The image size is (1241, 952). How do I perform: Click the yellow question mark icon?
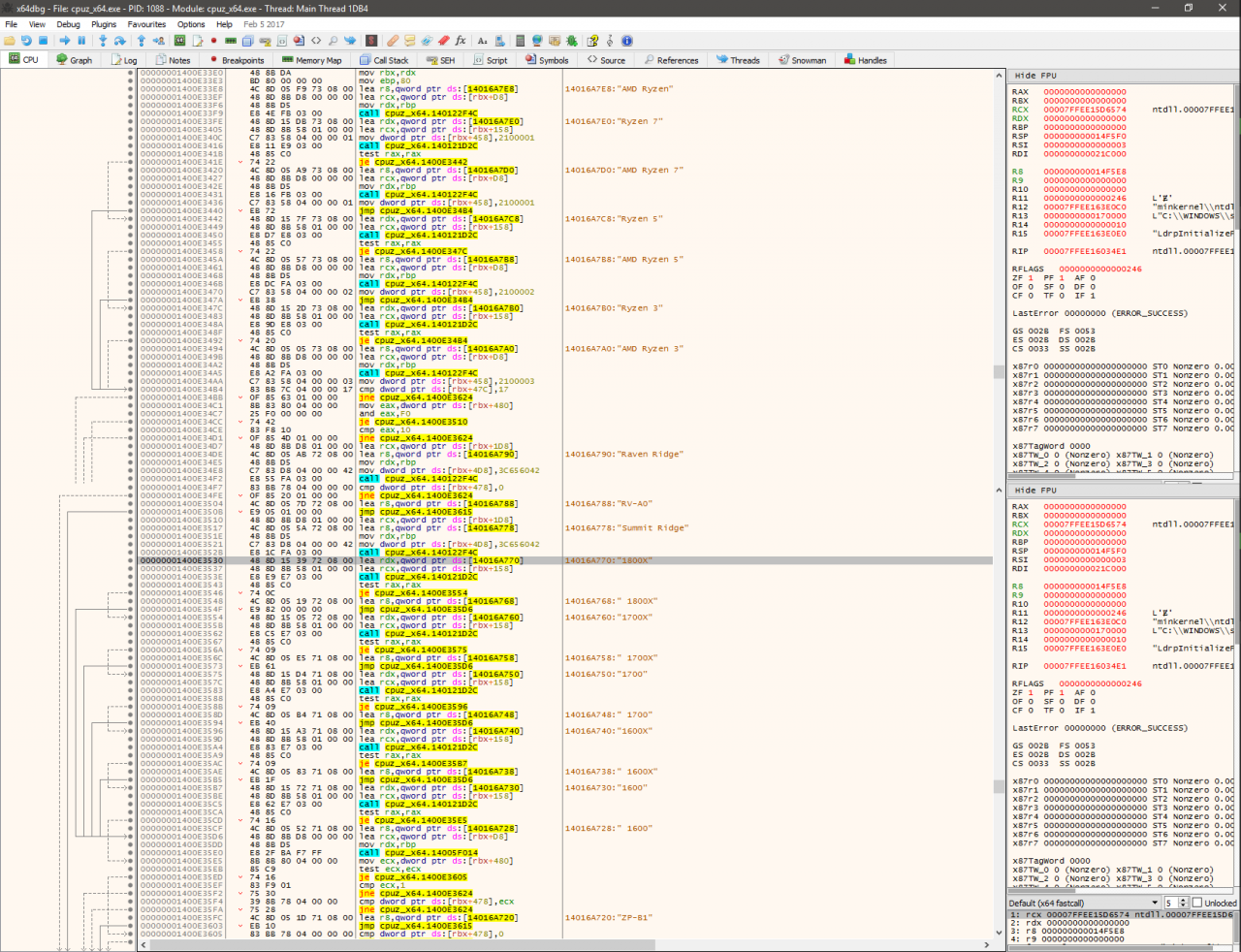click(592, 41)
